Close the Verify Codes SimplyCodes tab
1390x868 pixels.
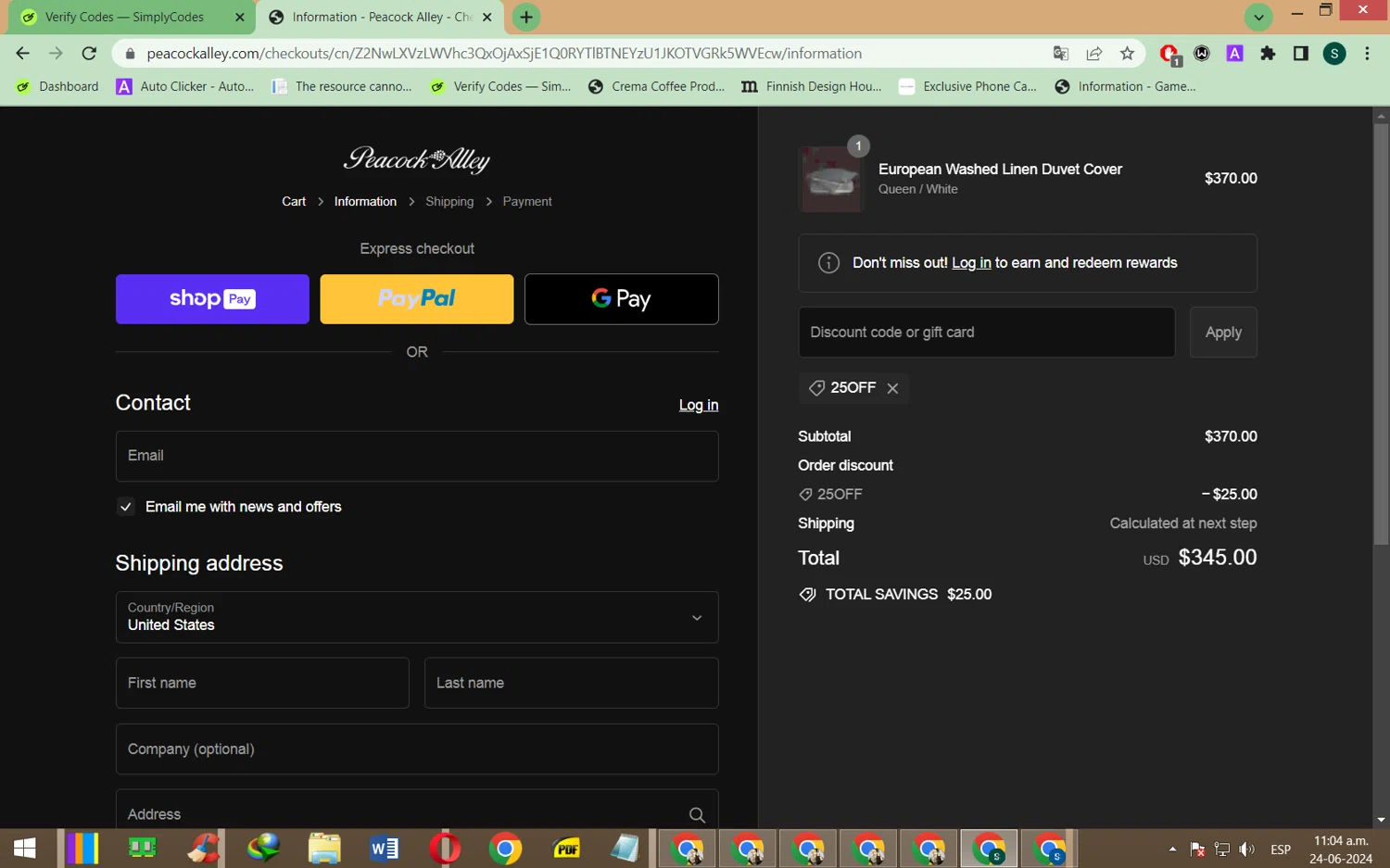click(x=239, y=17)
